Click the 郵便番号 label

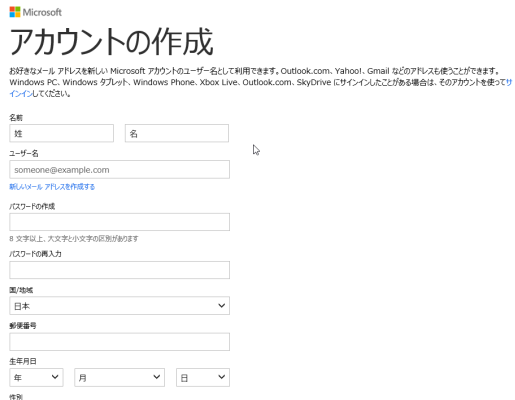click(23, 326)
